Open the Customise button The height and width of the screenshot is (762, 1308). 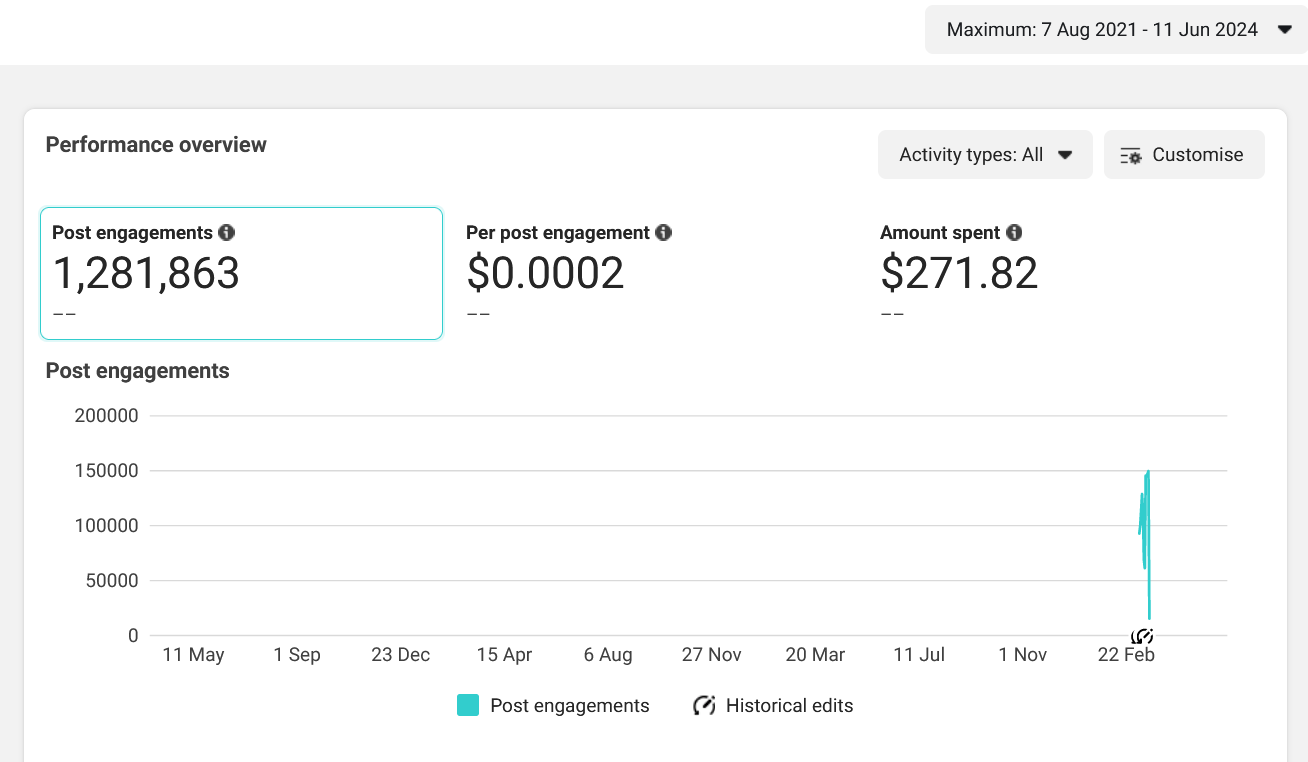1184,155
